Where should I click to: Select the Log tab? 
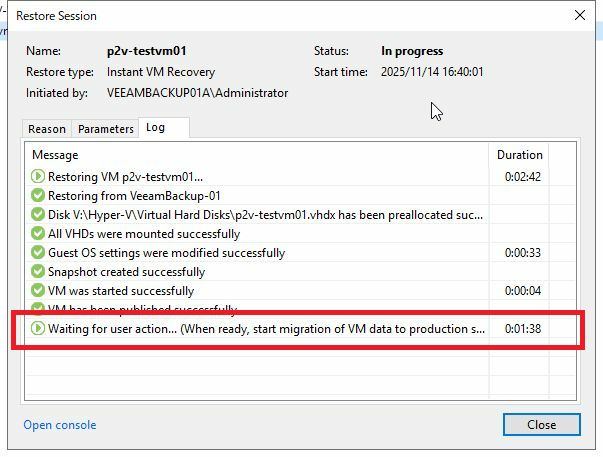pos(155,128)
